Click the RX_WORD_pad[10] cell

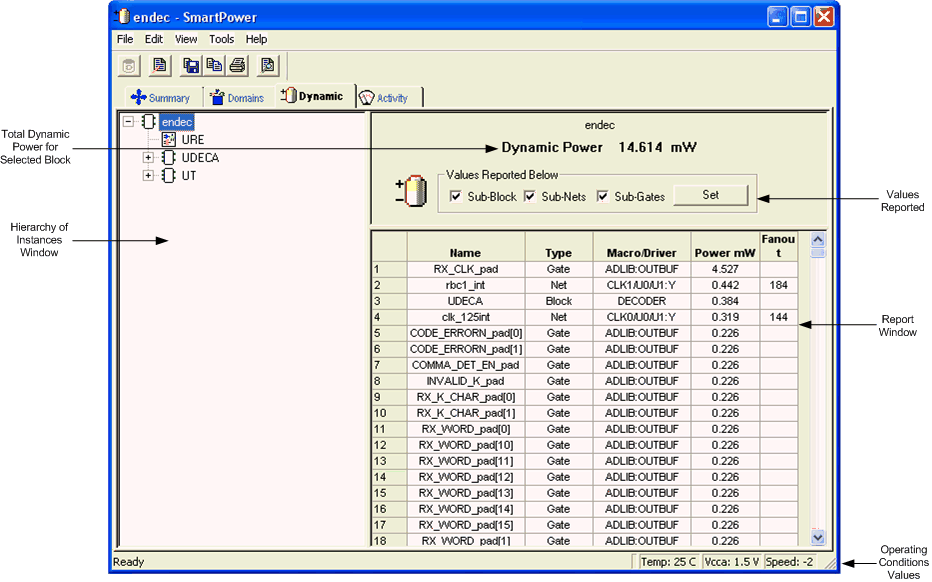point(466,446)
